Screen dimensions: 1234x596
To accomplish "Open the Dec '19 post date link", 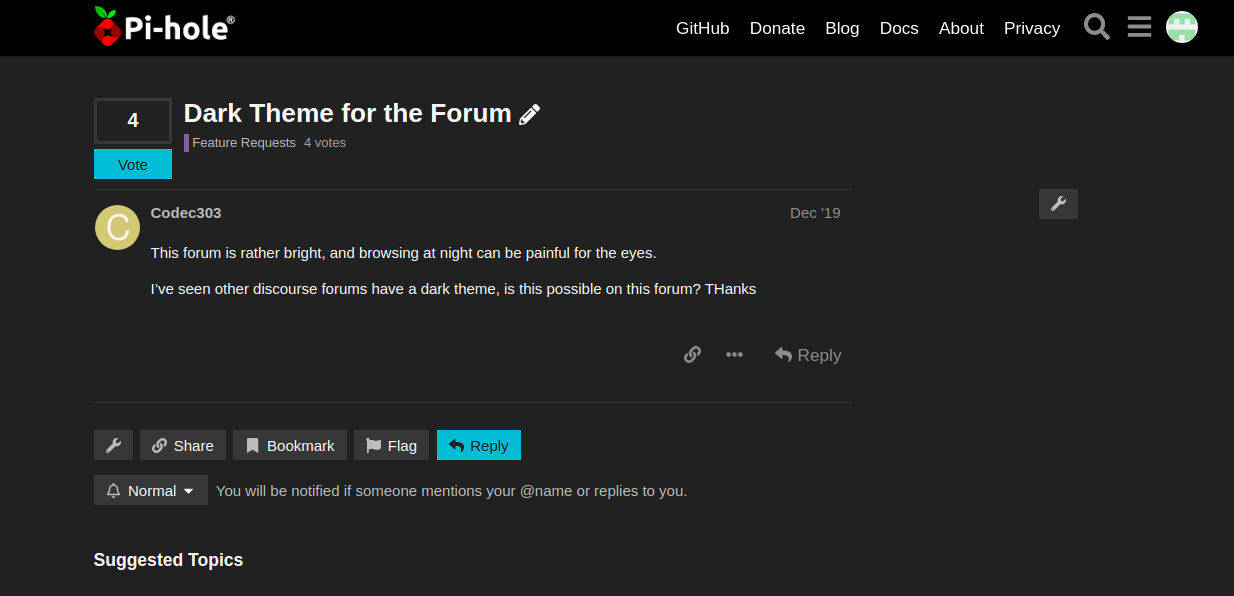I will coord(815,213).
